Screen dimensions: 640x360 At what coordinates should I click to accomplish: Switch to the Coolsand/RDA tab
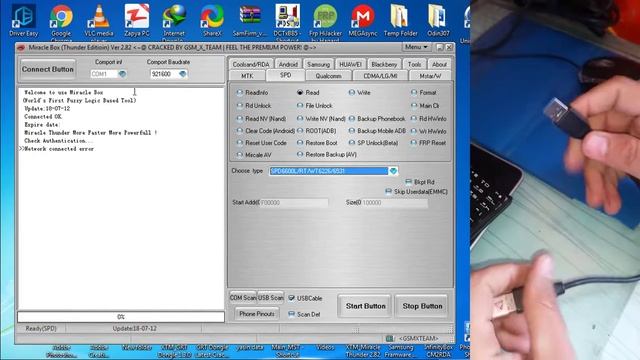(251, 64)
